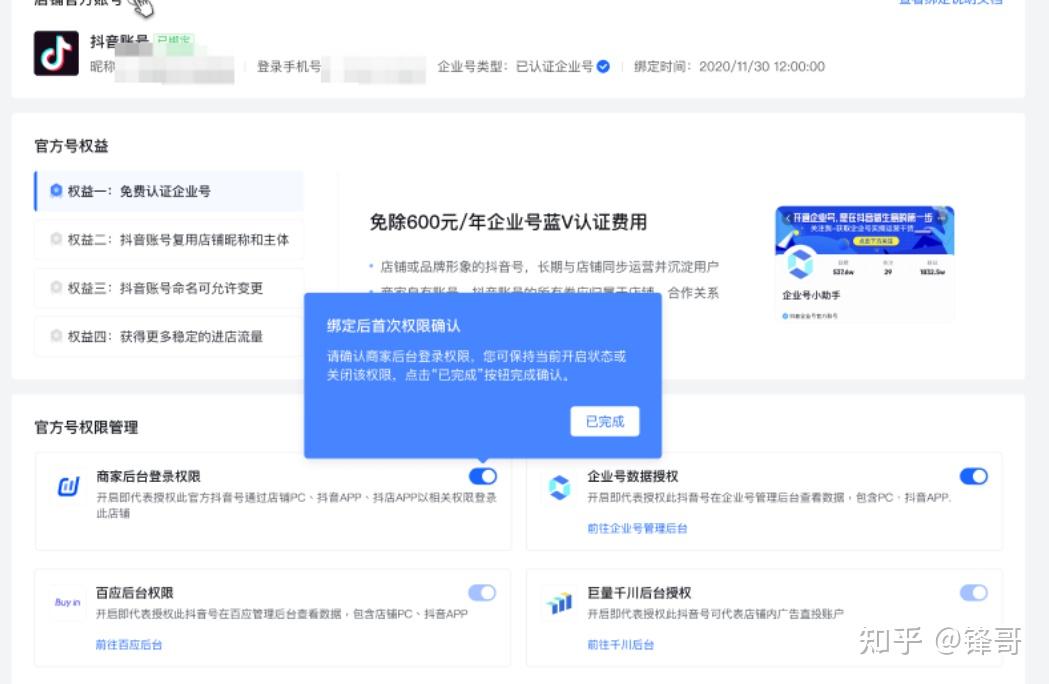This screenshot has height=684, width=1049.
Task: Click the 免除600元/年企业号蓝V认证费用 heading
Action: click(x=508, y=222)
